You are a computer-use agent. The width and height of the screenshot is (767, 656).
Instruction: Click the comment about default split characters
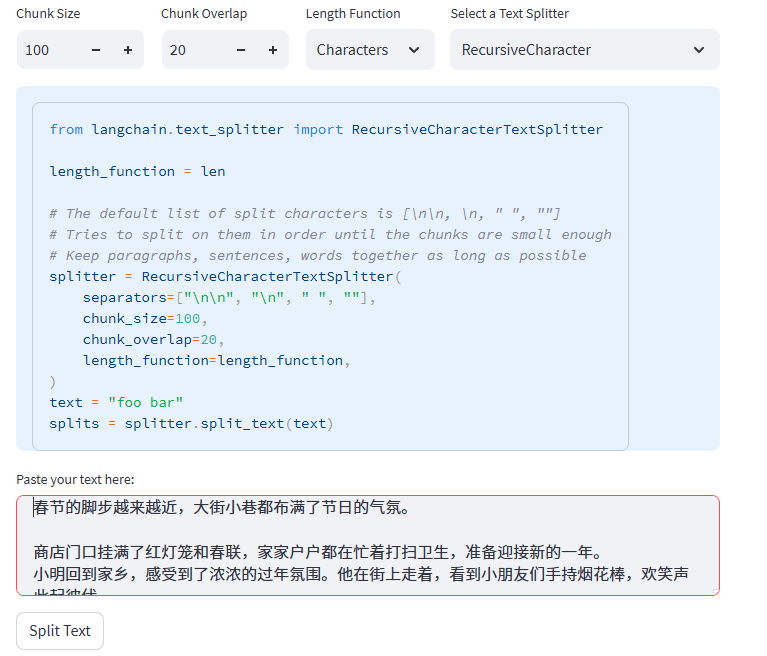pos(305,214)
